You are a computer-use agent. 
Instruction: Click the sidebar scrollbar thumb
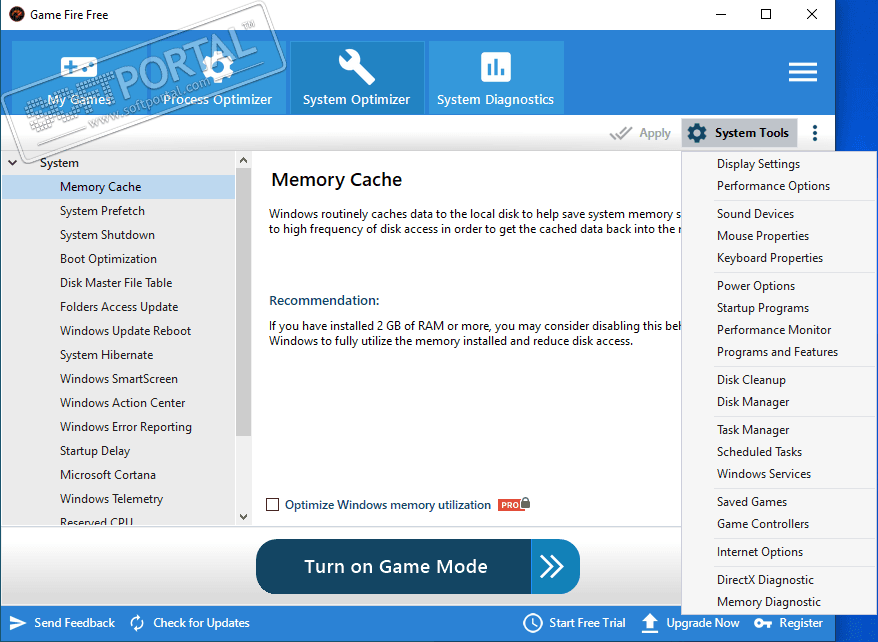point(243,302)
